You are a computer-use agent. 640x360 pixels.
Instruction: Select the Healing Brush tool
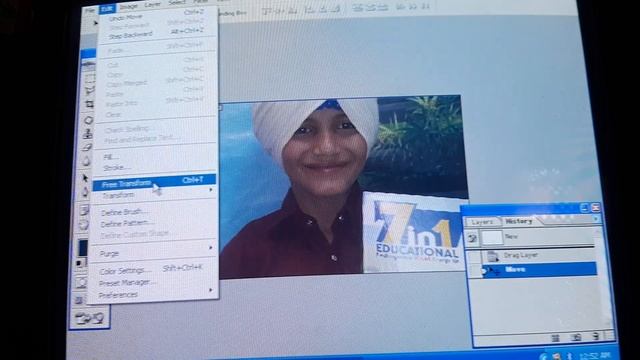click(x=89, y=120)
